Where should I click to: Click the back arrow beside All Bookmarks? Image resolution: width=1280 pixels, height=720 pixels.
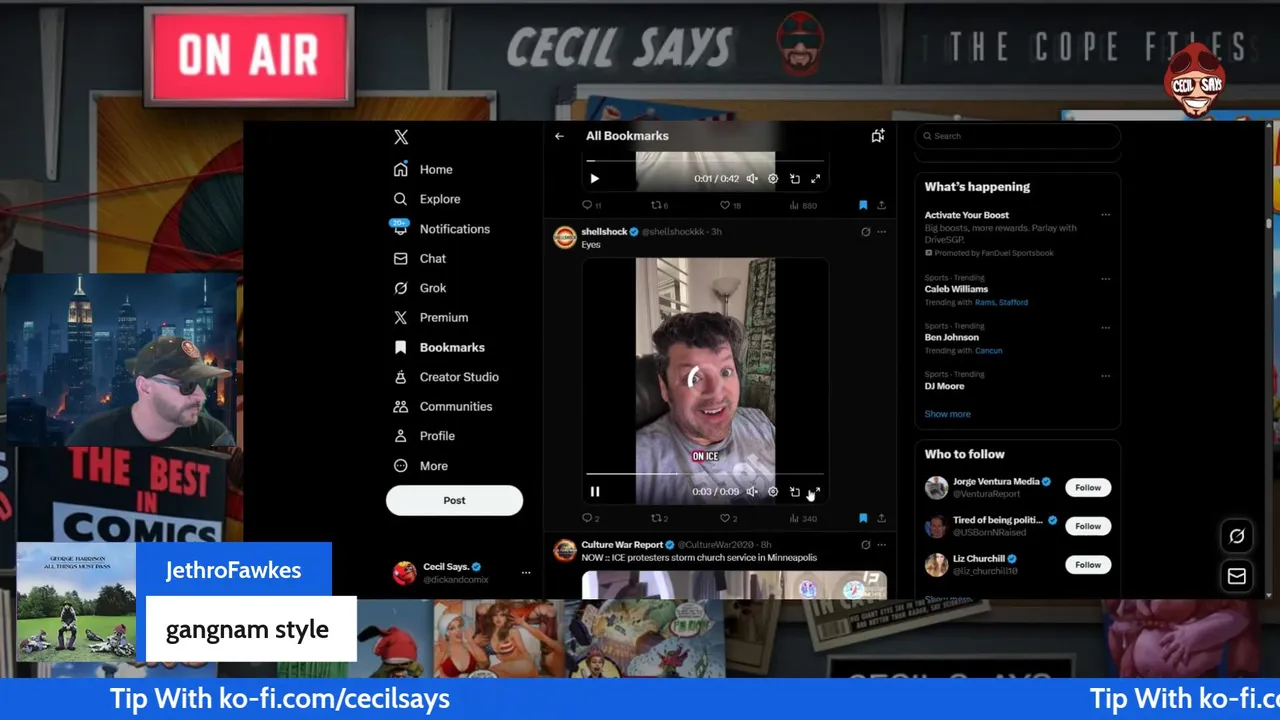tap(560, 136)
